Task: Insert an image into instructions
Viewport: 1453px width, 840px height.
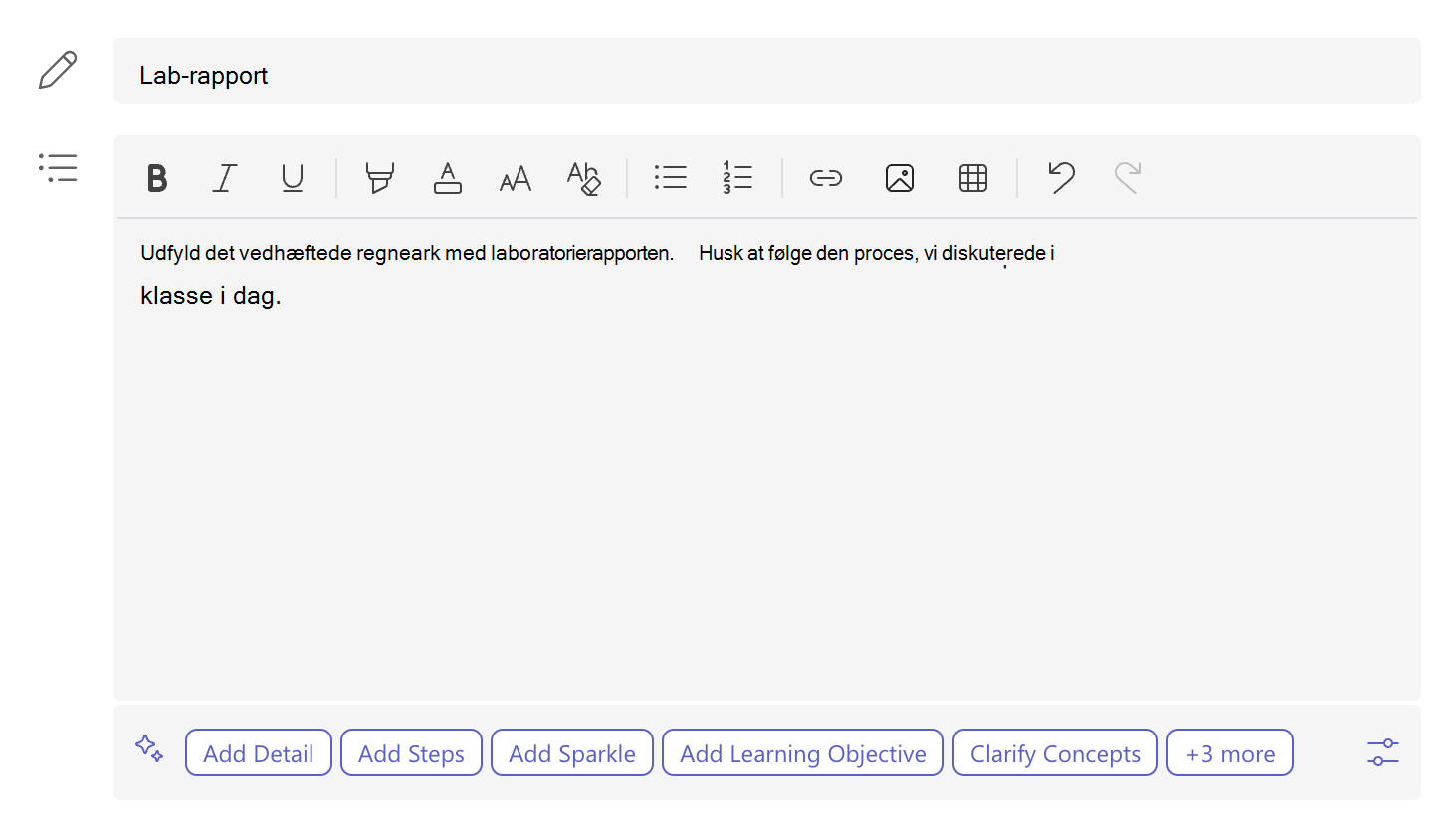Action: (x=900, y=179)
